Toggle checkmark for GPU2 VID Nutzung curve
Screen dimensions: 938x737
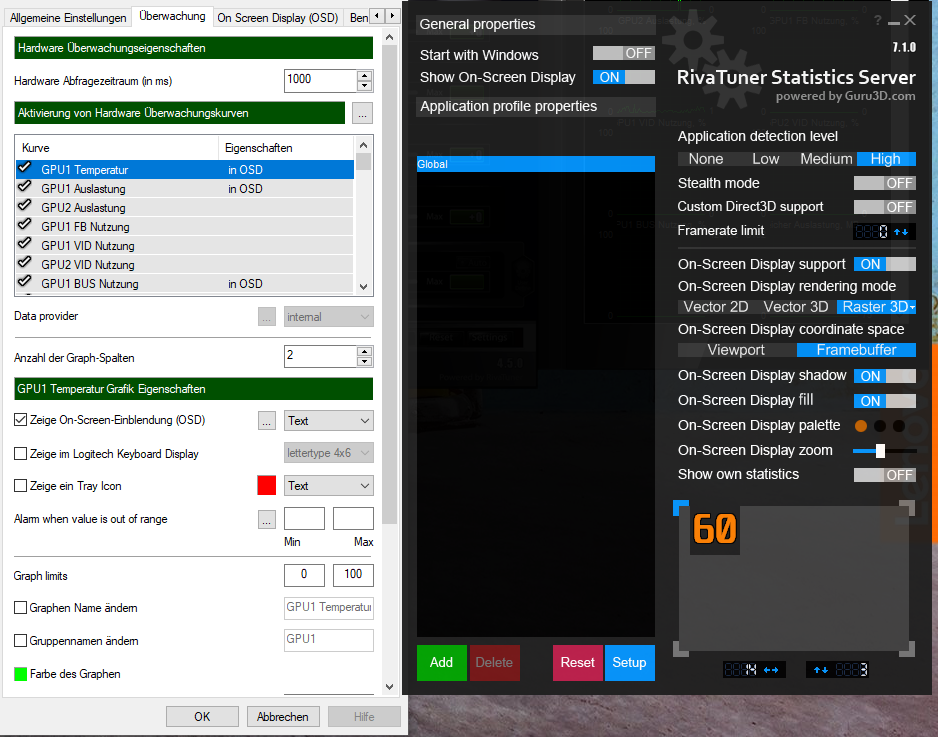point(25,263)
